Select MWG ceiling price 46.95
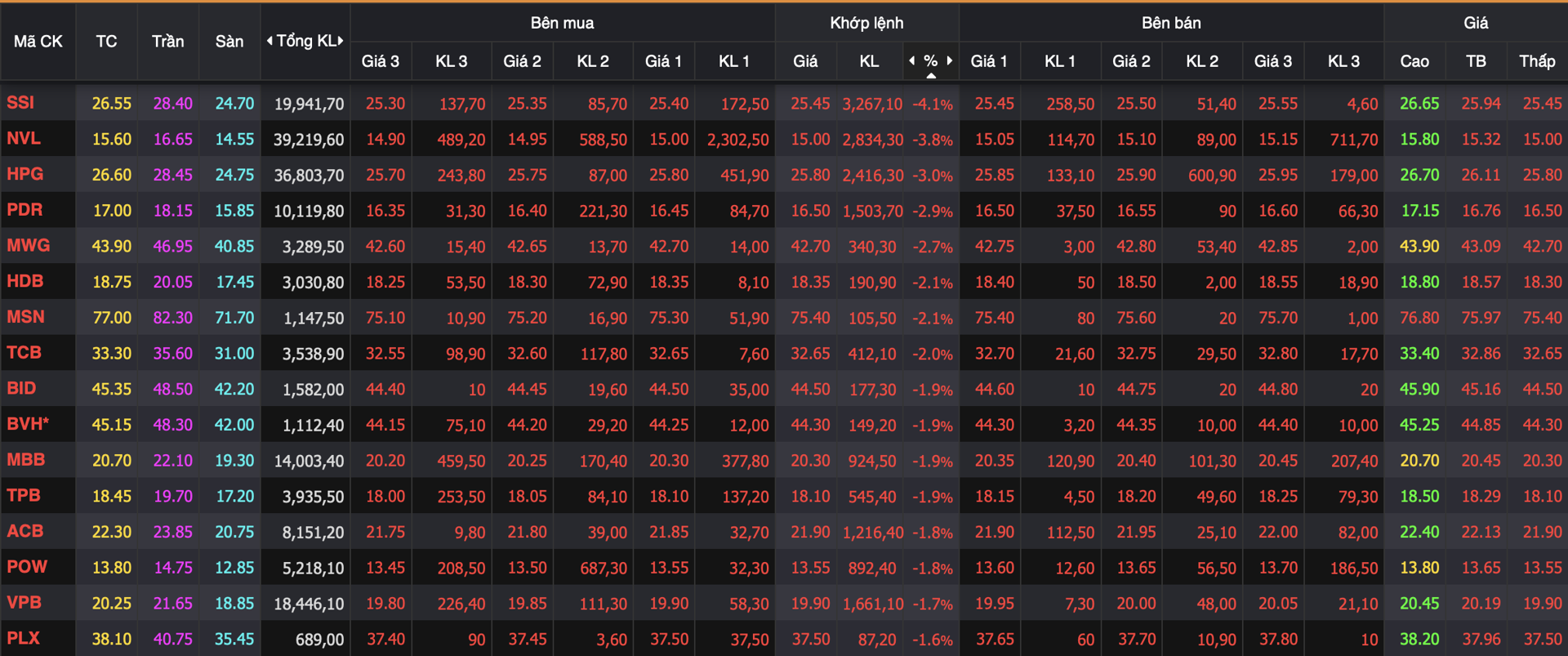Screen dimensions: 1568x656 coord(173,246)
